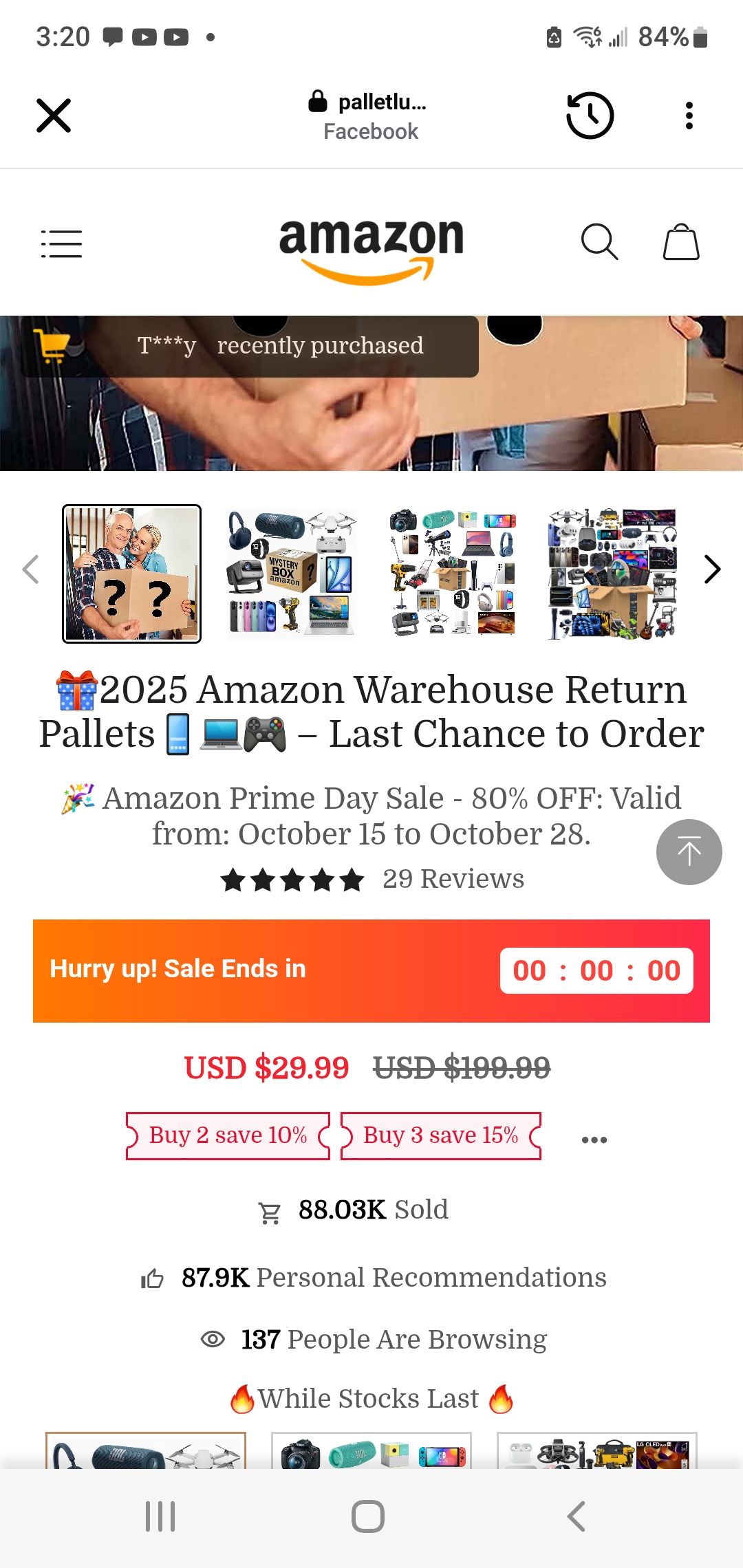This screenshot has width=743, height=1568.
Task: Open the 29 Reviews link
Action: [x=453, y=879]
